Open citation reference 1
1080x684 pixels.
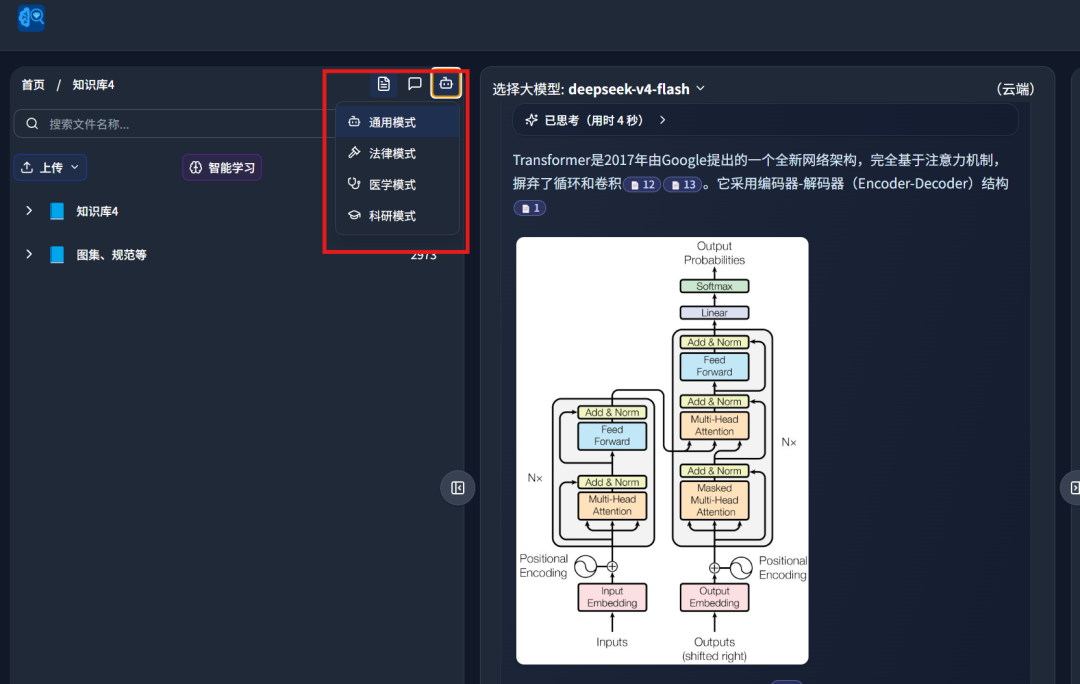(530, 208)
